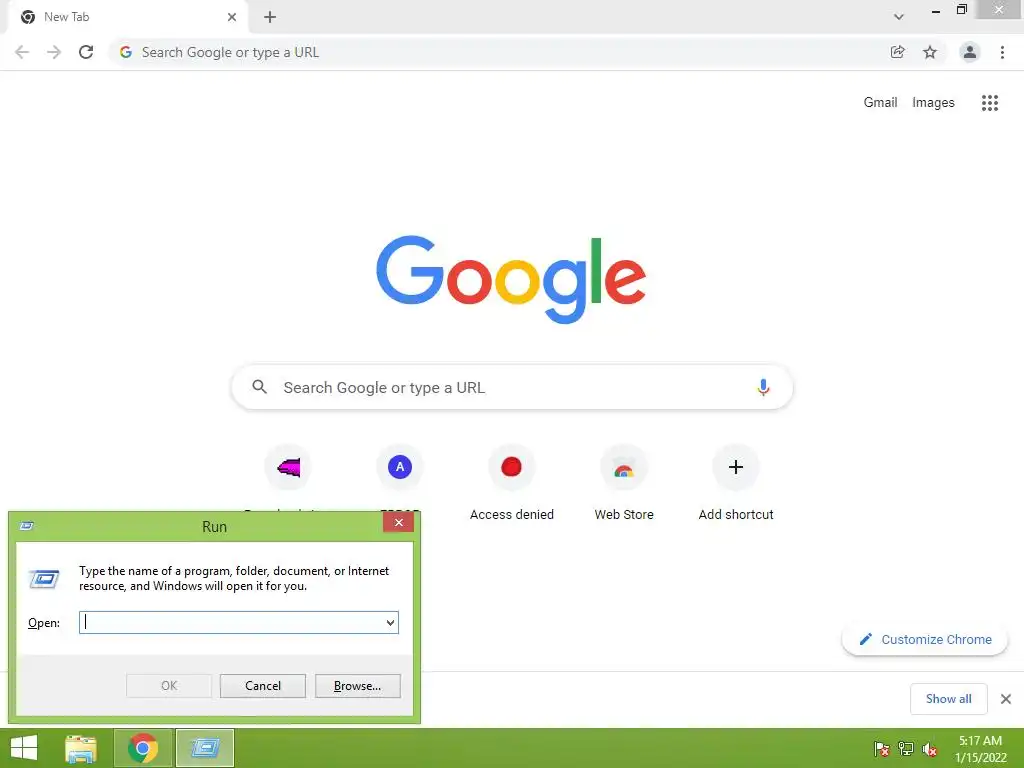Click the Run dialog title icon

27,526
